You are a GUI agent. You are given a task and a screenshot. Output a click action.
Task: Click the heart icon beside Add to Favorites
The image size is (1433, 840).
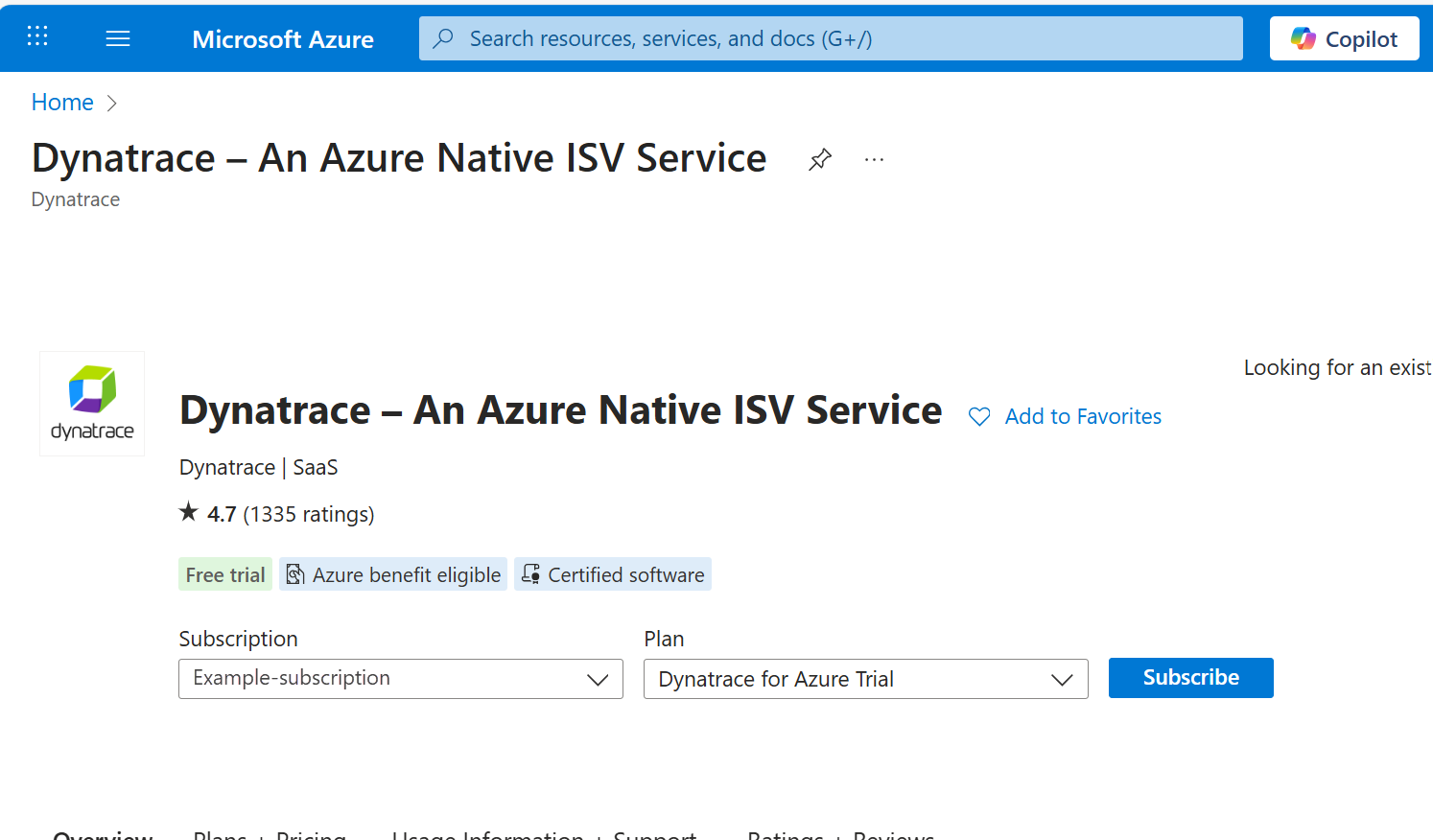[979, 417]
